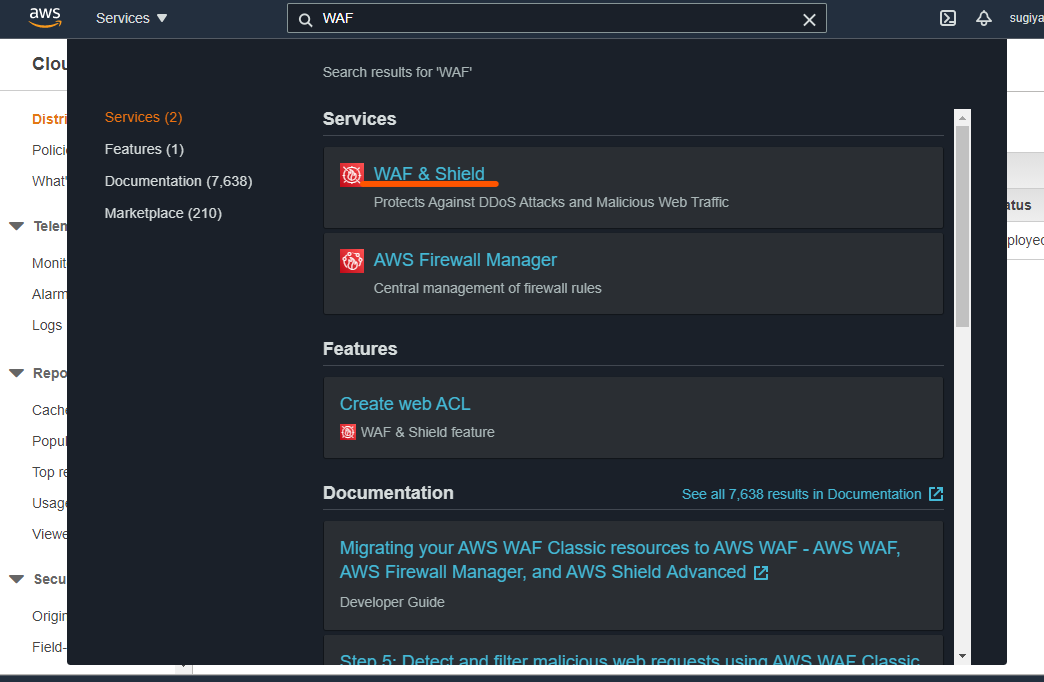This screenshot has height=682, width=1044.
Task: Click the WAF & Shield service icon
Action: (351, 174)
